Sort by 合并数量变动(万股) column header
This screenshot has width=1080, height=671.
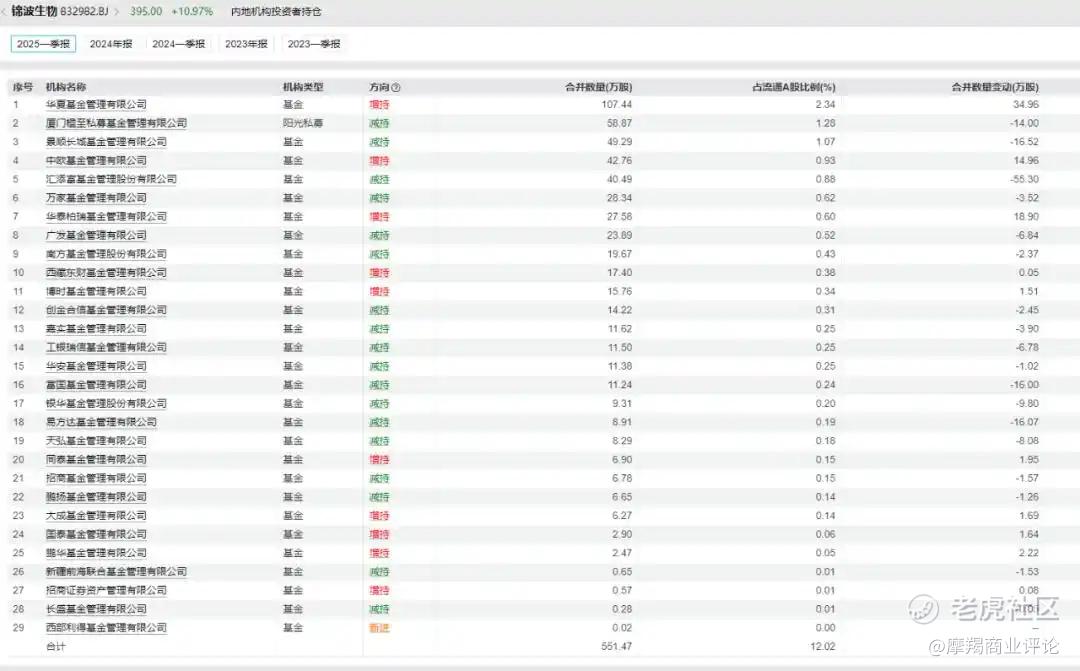pos(995,87)
